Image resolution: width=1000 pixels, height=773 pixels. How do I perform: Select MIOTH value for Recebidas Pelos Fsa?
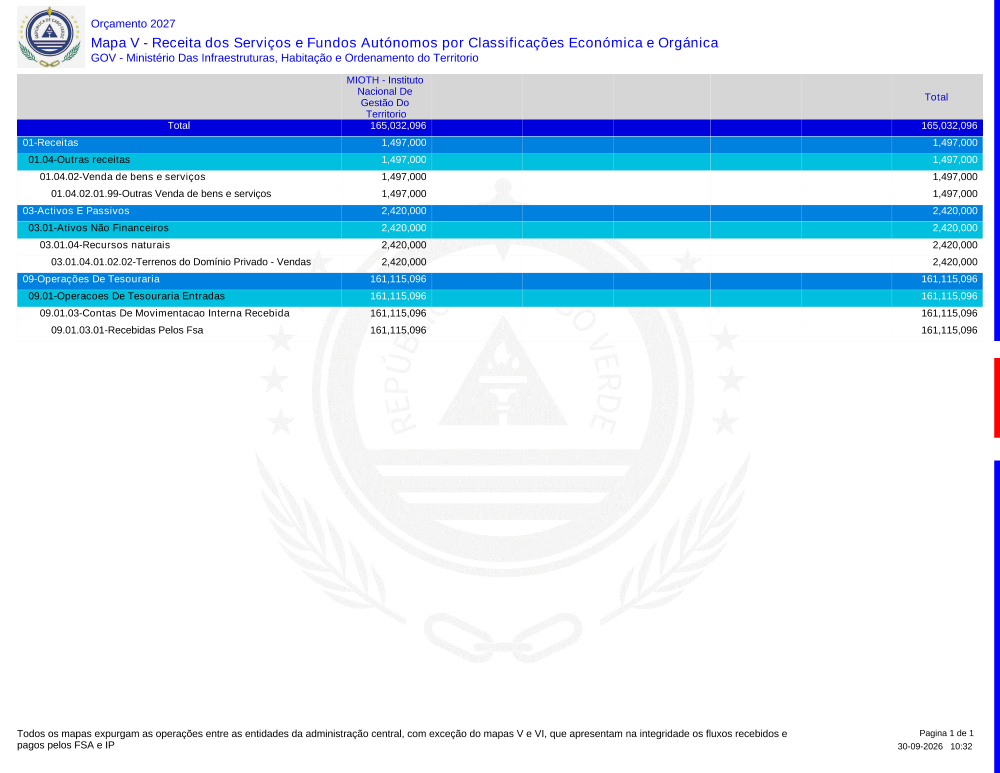398,330
